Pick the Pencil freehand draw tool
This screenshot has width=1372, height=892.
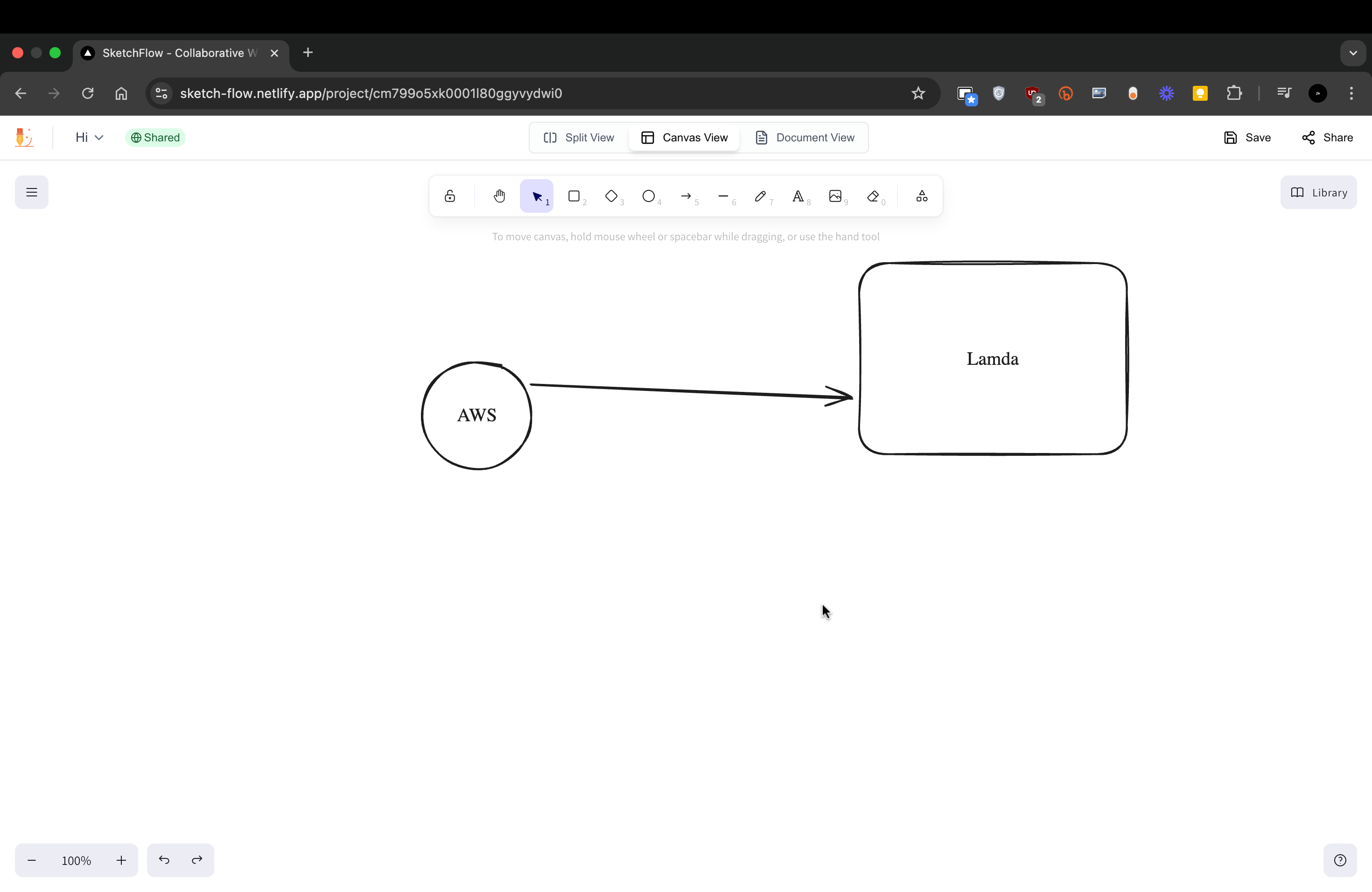(761, 196)
